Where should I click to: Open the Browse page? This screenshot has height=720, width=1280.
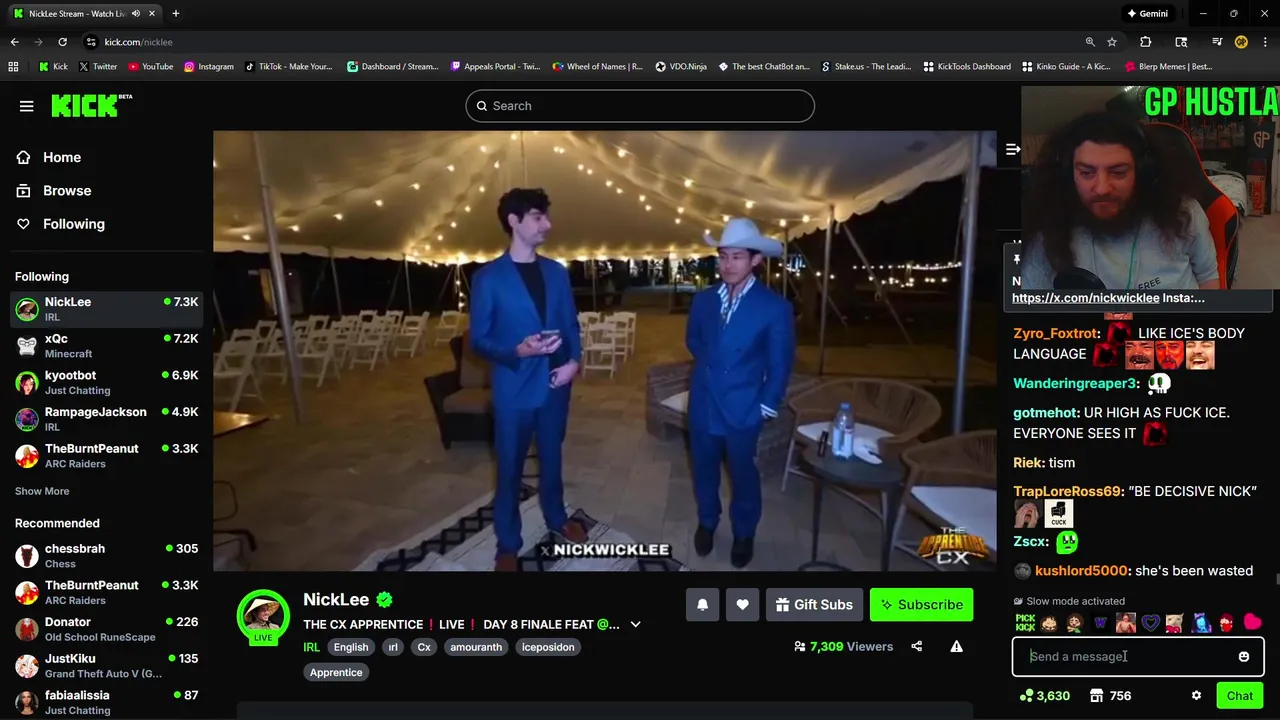(67, 190)
